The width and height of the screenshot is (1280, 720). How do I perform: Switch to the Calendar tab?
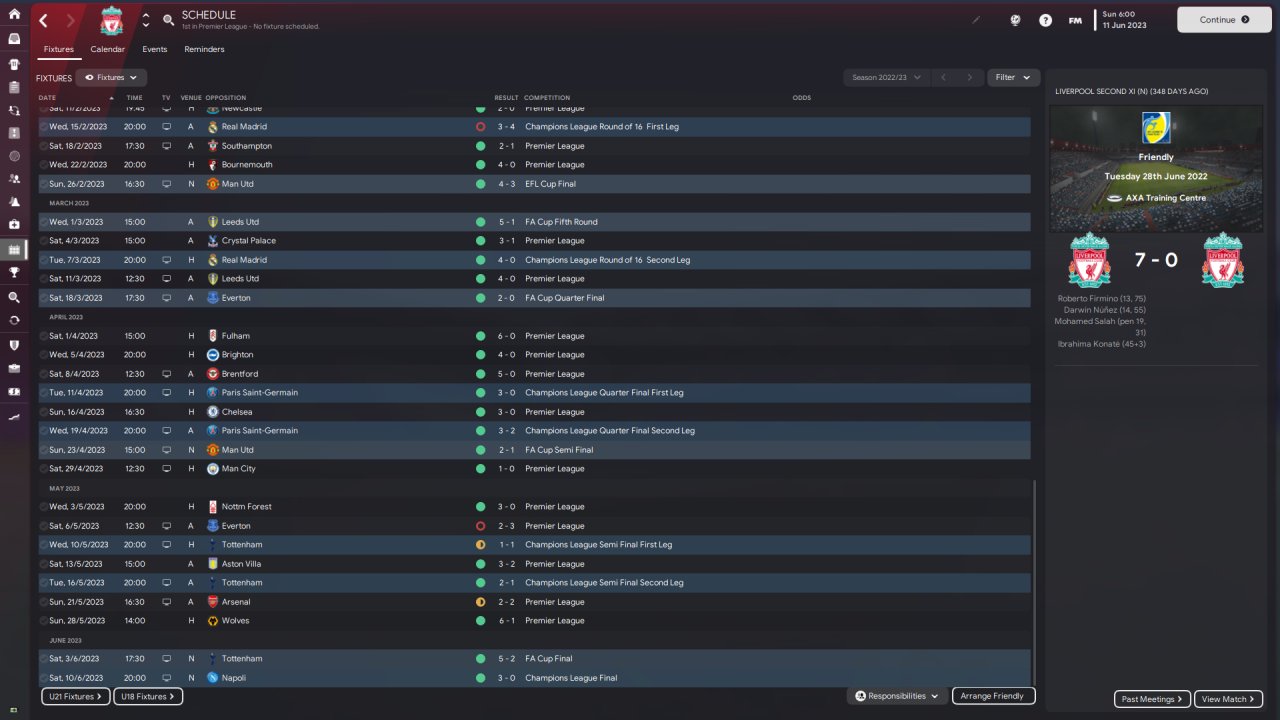point(108,49)
